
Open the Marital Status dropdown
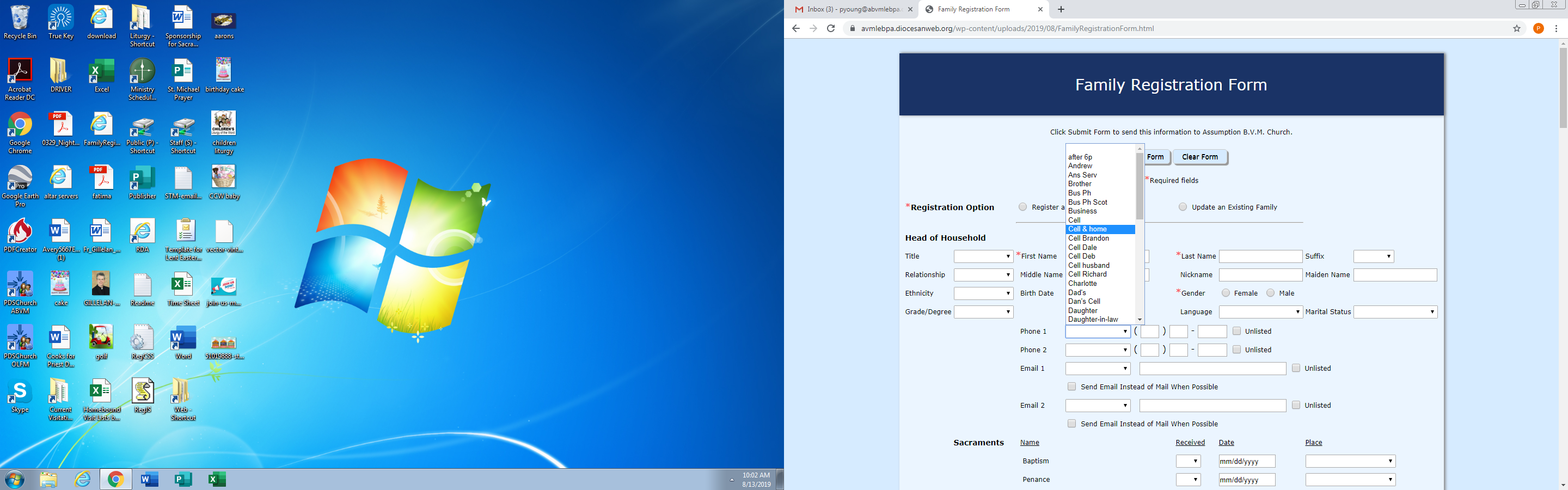[x=1395, y=313]
